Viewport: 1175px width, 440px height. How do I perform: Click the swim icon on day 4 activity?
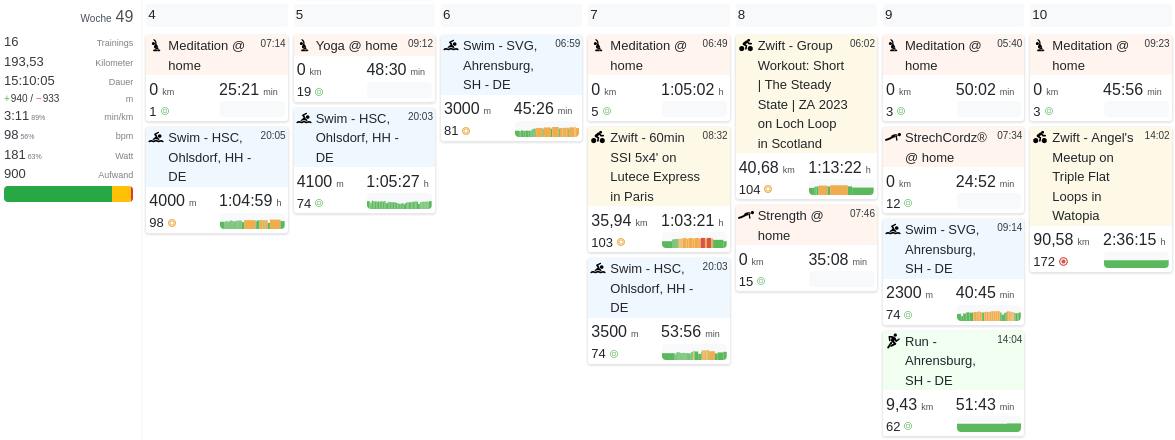156,138
